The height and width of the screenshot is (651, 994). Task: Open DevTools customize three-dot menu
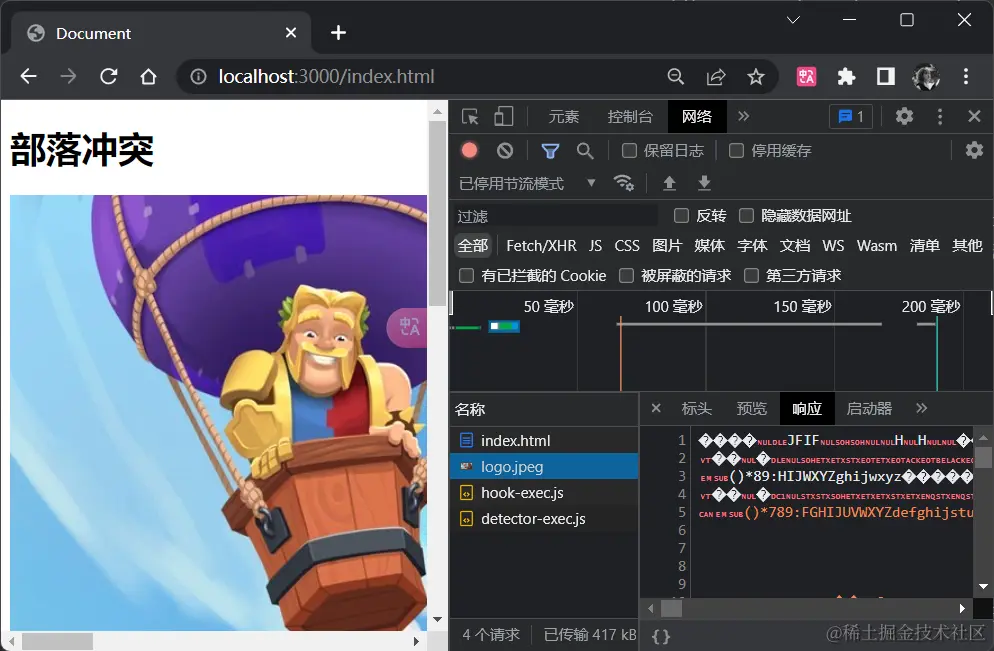click(x=939, y=117)
